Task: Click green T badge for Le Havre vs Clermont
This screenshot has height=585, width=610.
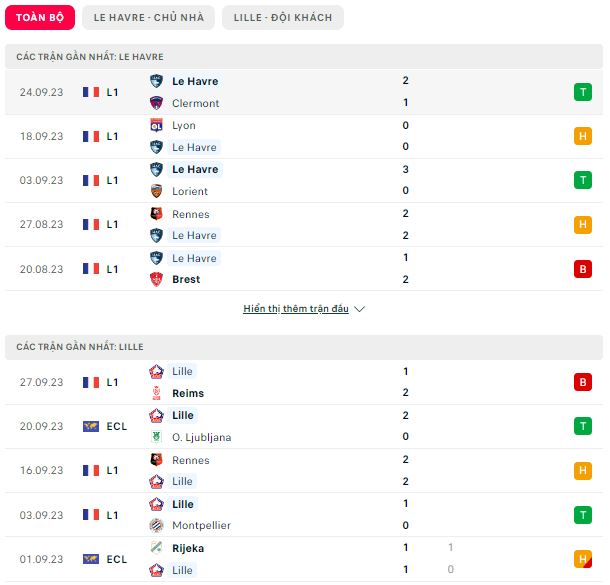Action: [582, 92]
